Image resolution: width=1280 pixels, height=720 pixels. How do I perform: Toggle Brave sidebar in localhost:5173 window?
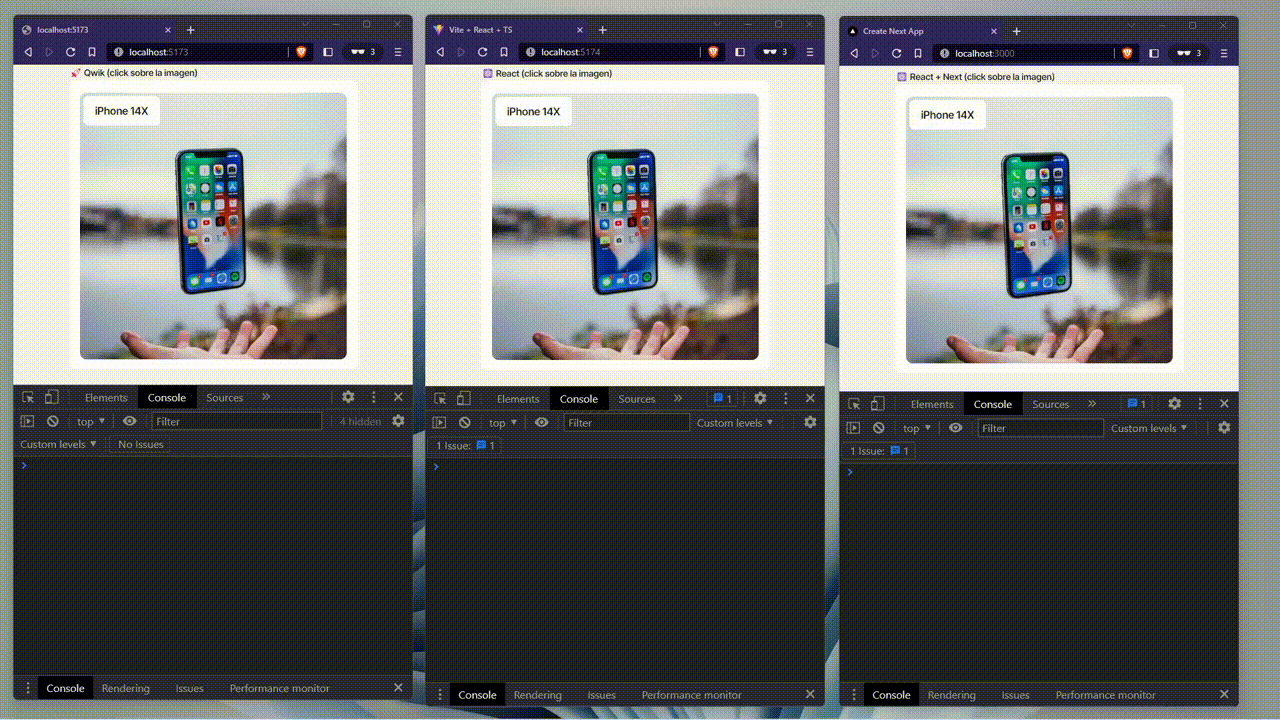327,52
